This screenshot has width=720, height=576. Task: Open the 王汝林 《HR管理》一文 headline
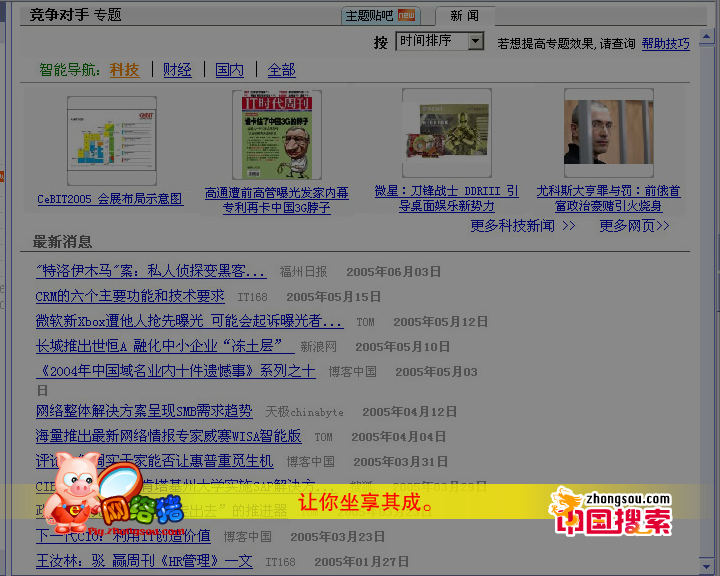pos(144,561)
